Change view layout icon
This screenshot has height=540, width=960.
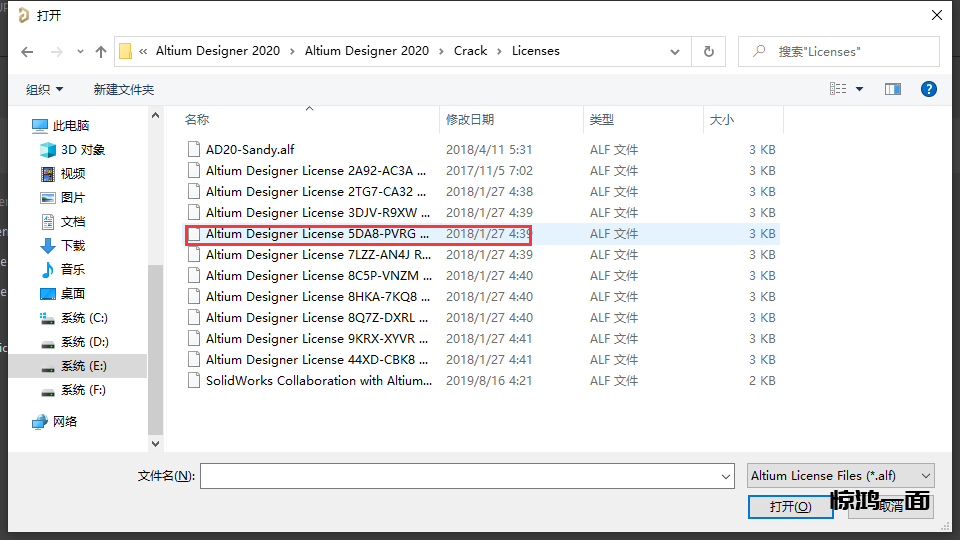838,89
